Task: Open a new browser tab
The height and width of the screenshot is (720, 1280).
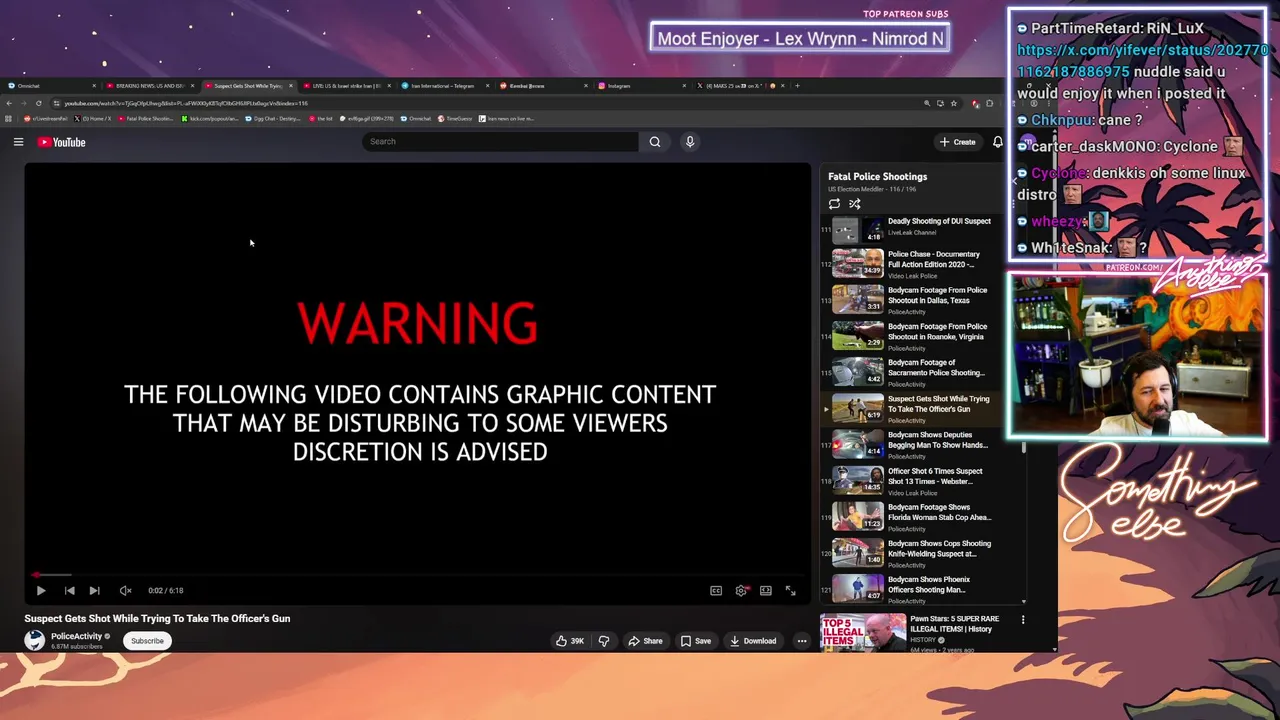Action: 797,86
